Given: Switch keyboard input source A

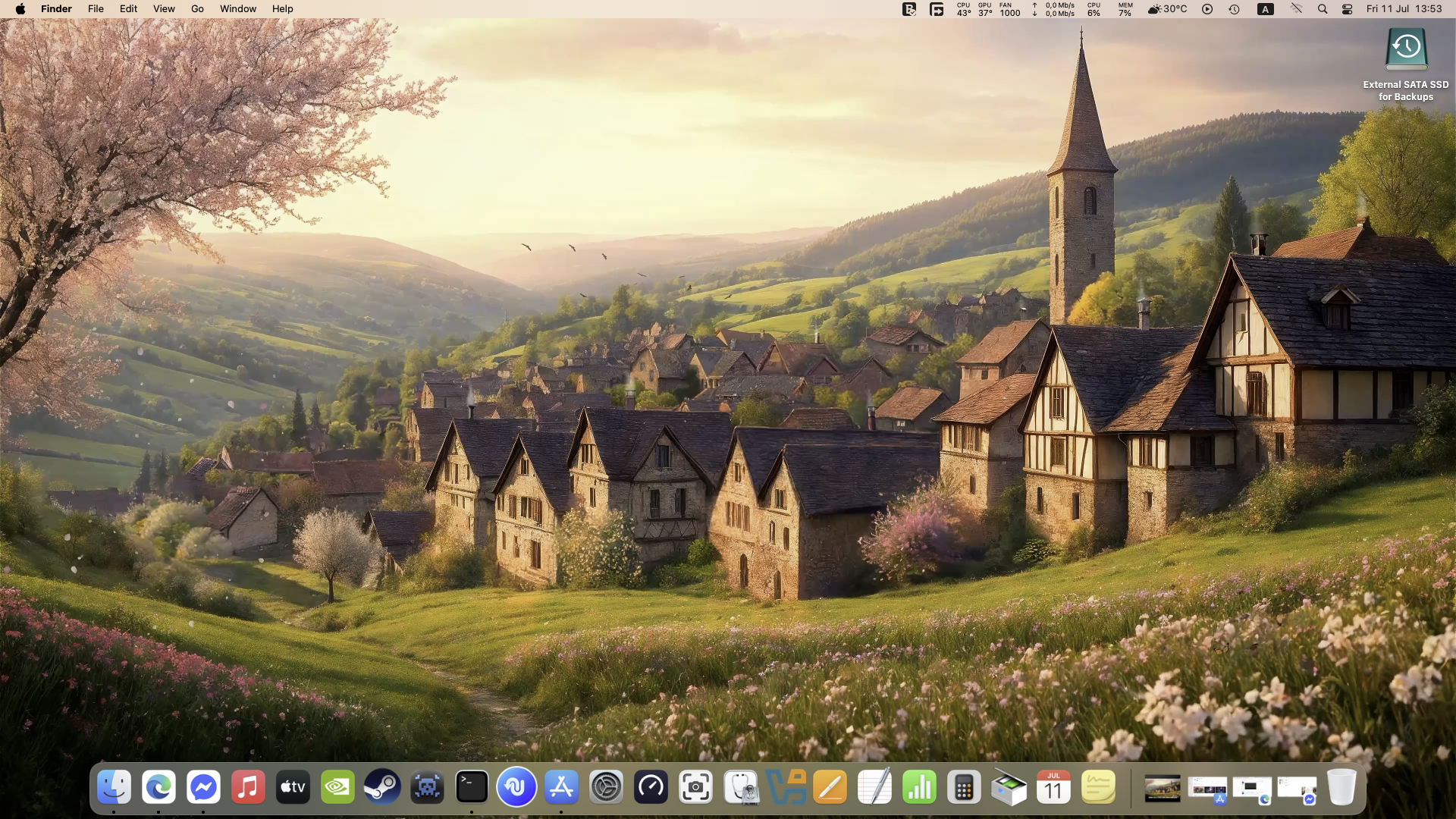Looking at the screenshot, I should point(1265,9).
